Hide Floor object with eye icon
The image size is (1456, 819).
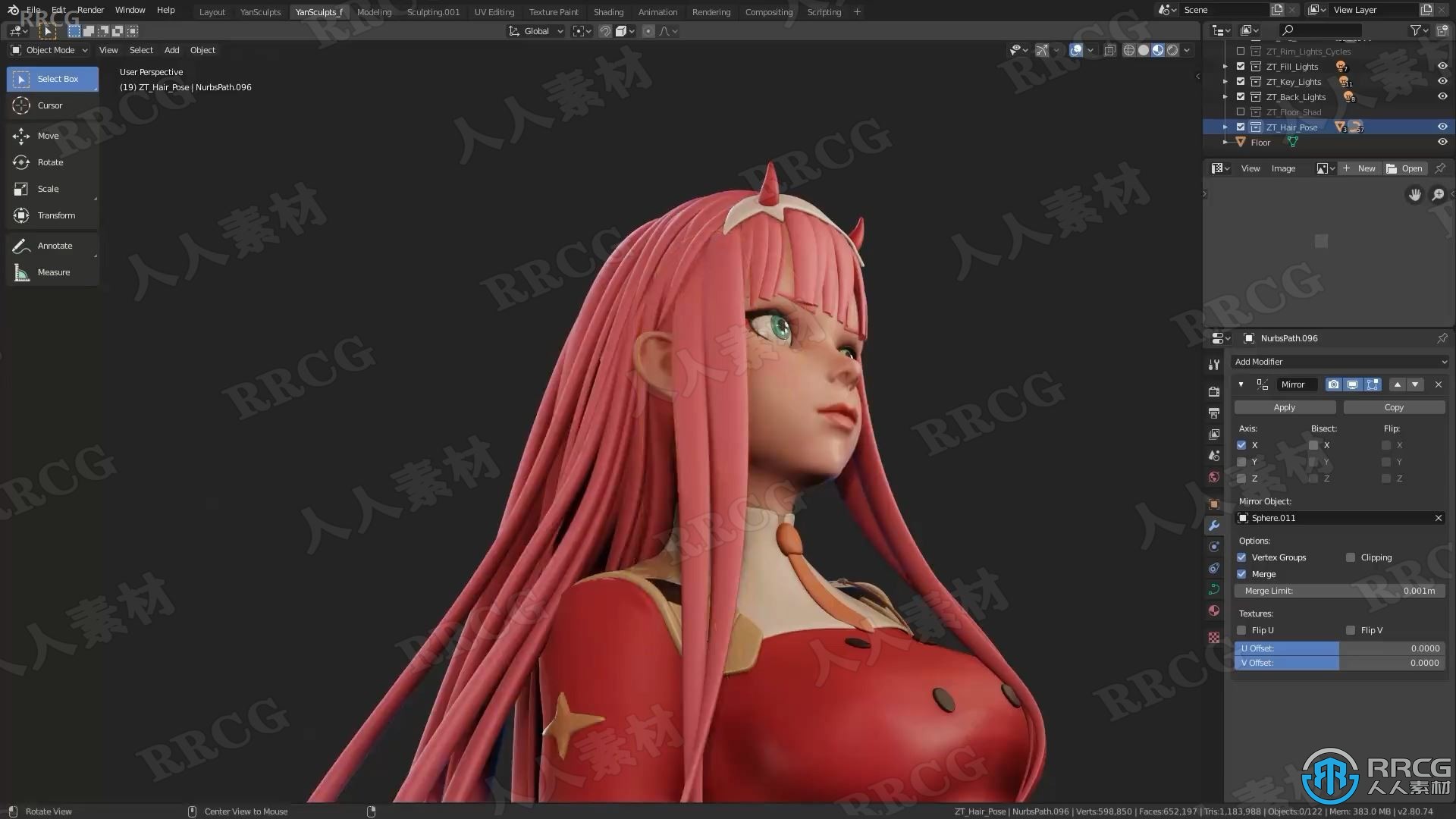click(1442, 143)
